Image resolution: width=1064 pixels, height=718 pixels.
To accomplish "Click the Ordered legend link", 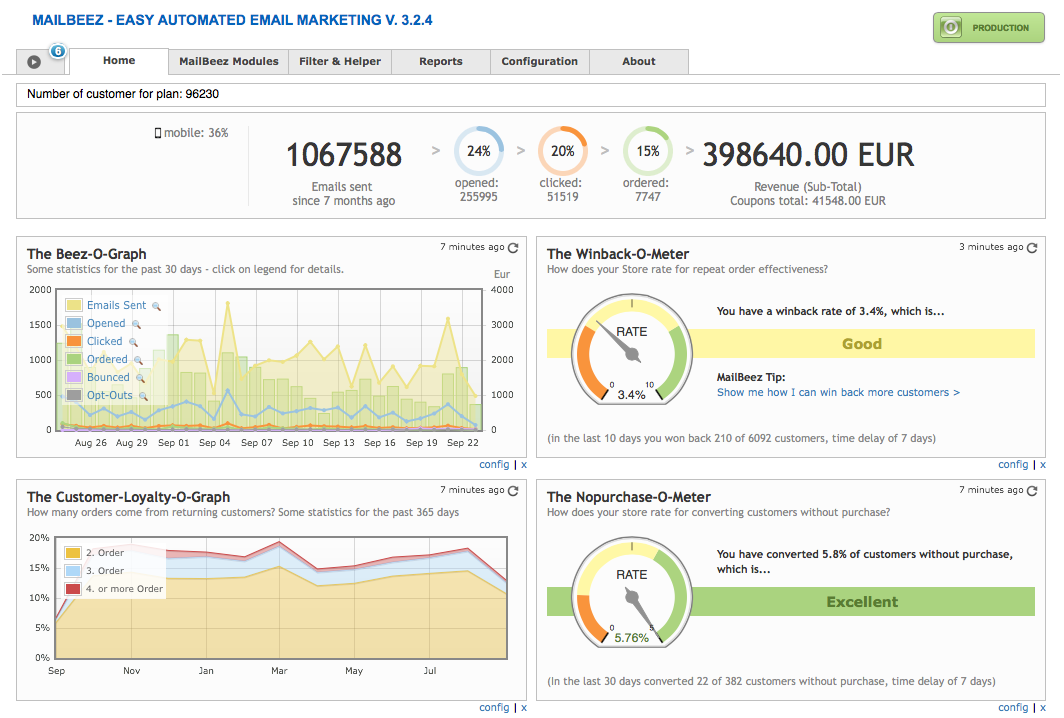I will (107, 359).
